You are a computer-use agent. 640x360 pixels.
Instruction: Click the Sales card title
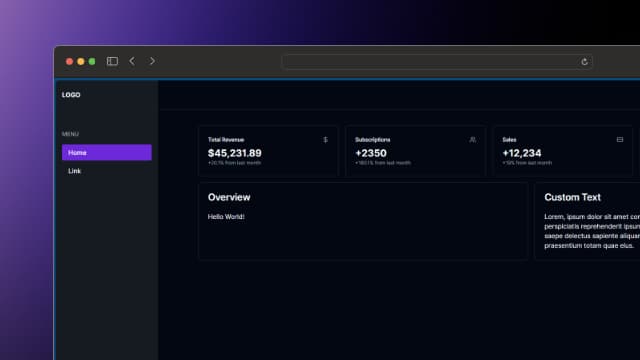pyautogui.click(x=509, y=140)
